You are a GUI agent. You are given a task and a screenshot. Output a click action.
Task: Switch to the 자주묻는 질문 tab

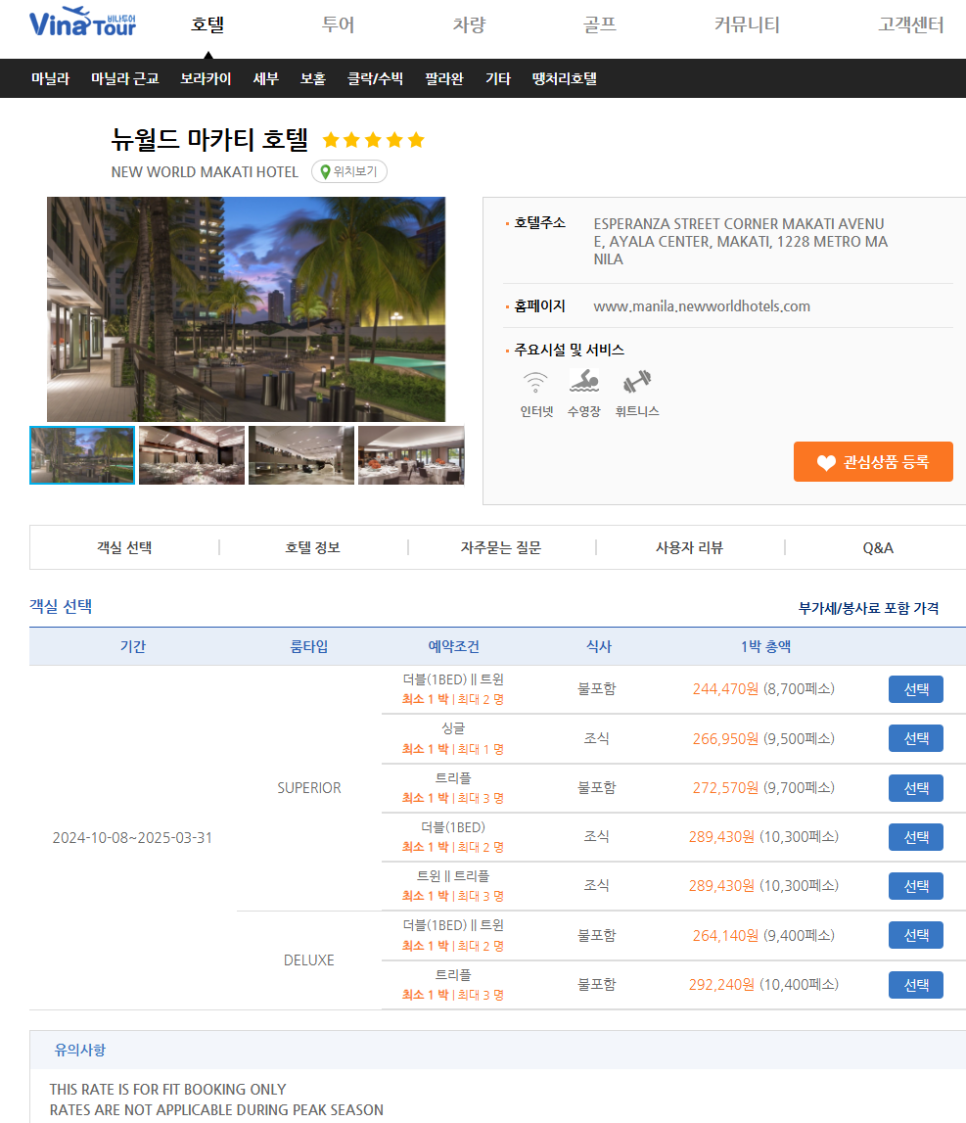coord(501,548)
